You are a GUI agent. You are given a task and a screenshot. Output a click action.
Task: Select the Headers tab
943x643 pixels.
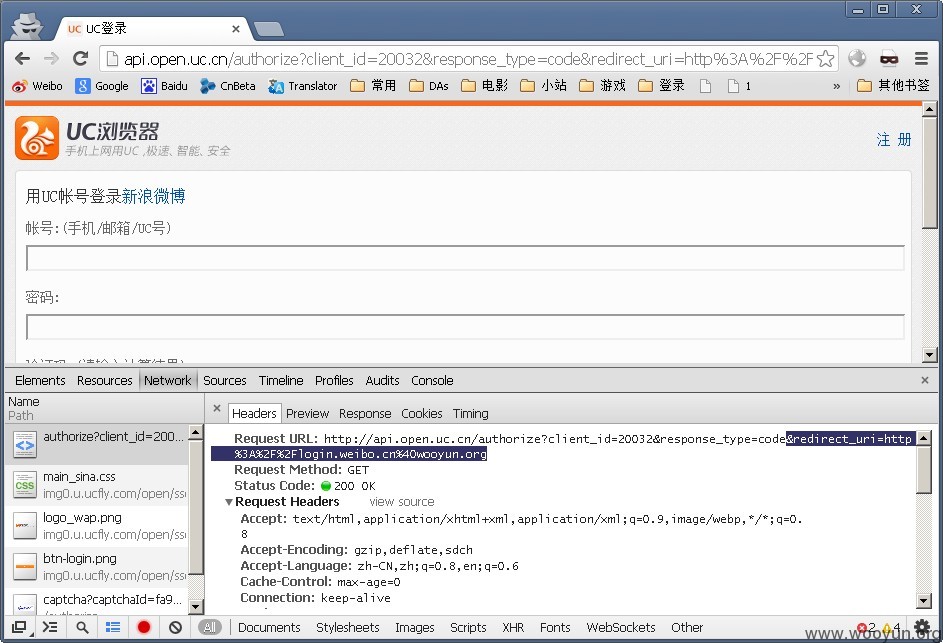pos(254,413)
